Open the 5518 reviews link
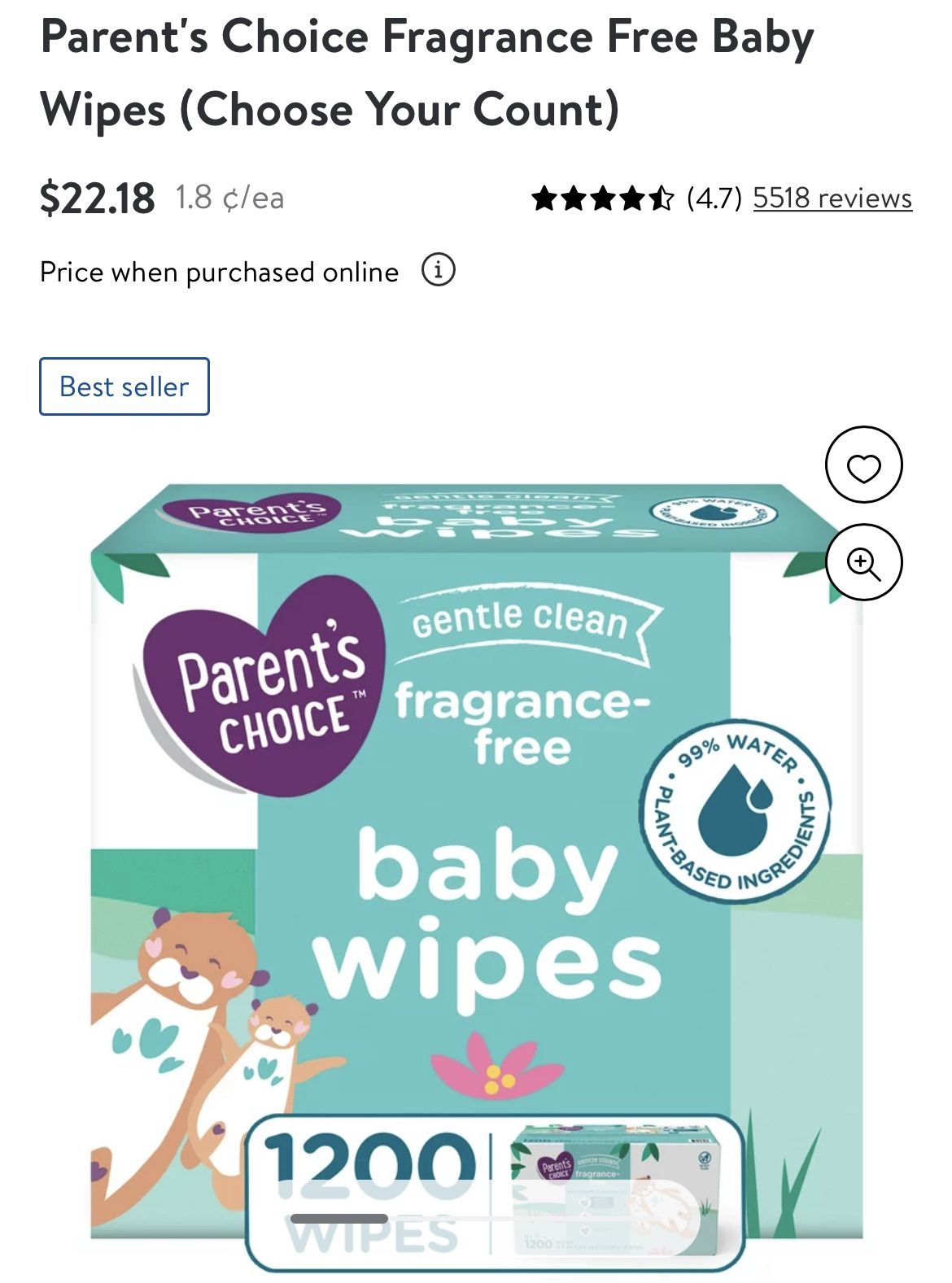This screenshot has width=952, height=1283. click(832, 198)
